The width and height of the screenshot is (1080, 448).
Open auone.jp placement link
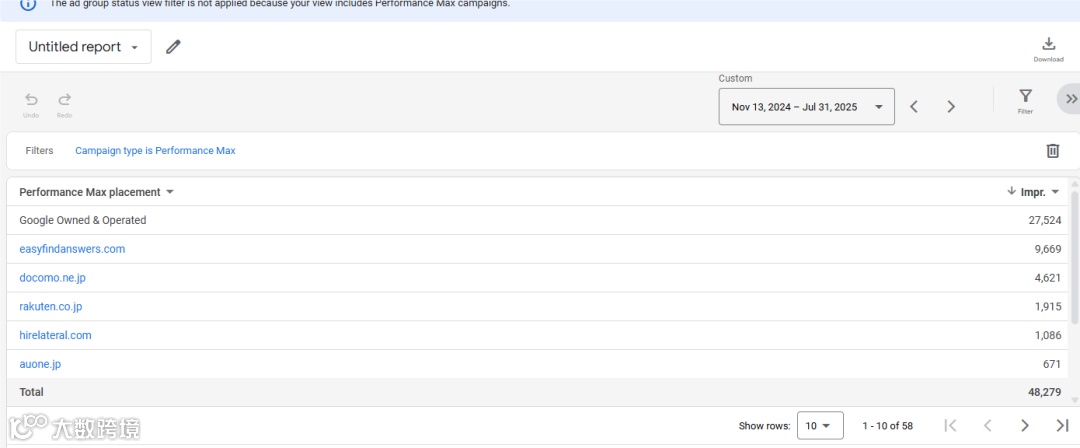coord(40,364)
